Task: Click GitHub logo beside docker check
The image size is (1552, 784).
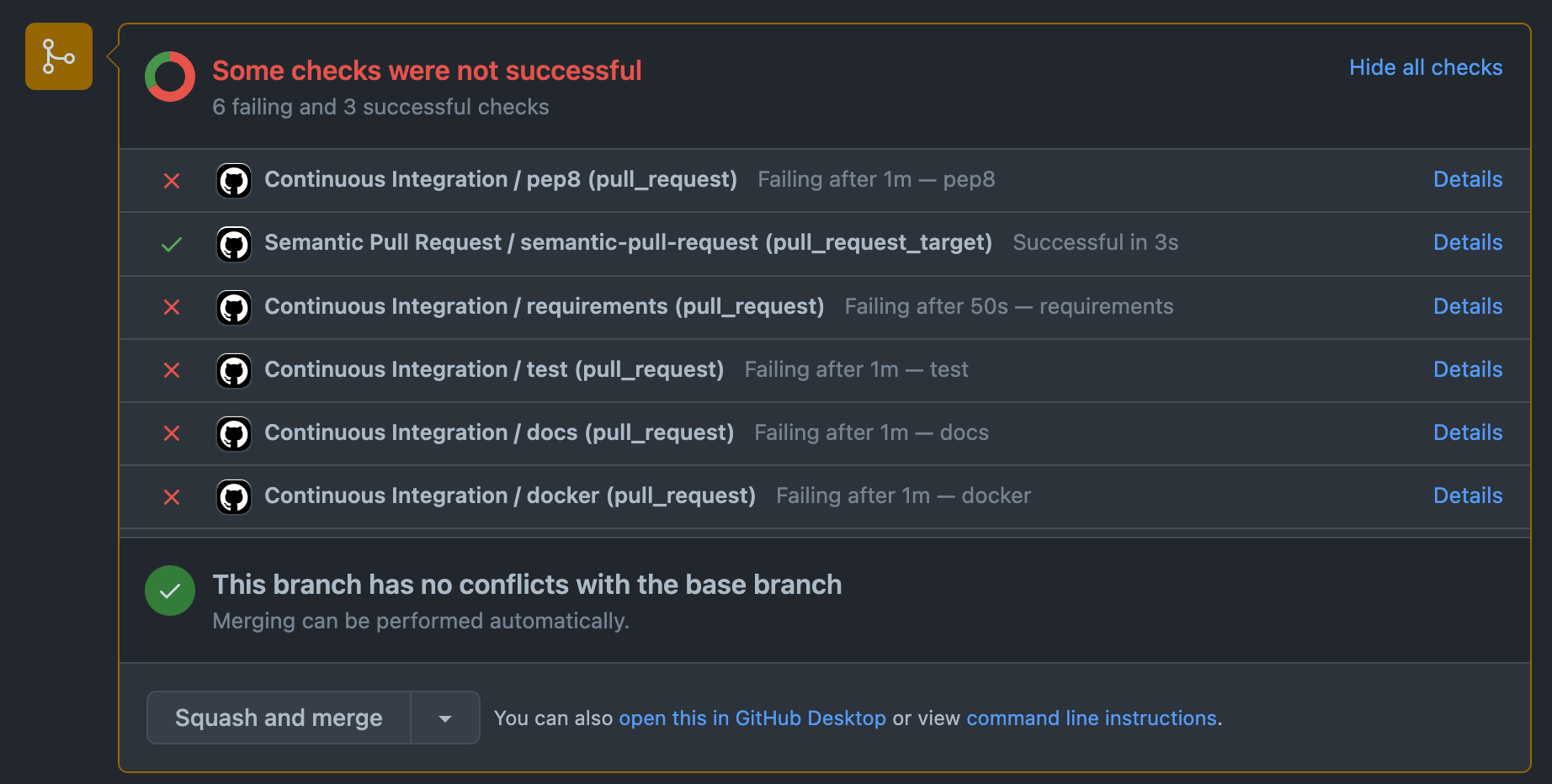Action: (x=234, y=496)
